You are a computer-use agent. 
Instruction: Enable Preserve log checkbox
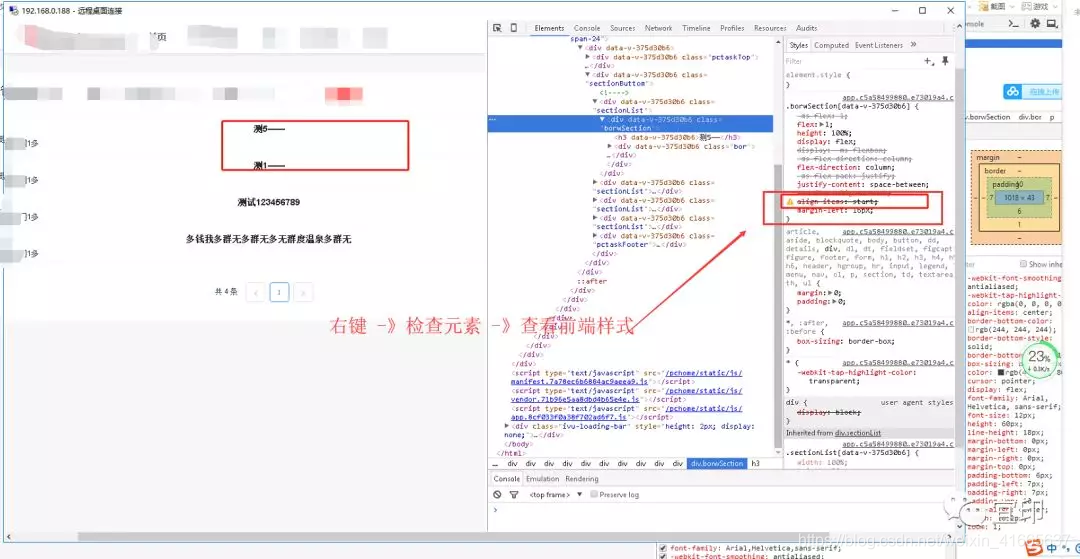pos(594,494)
